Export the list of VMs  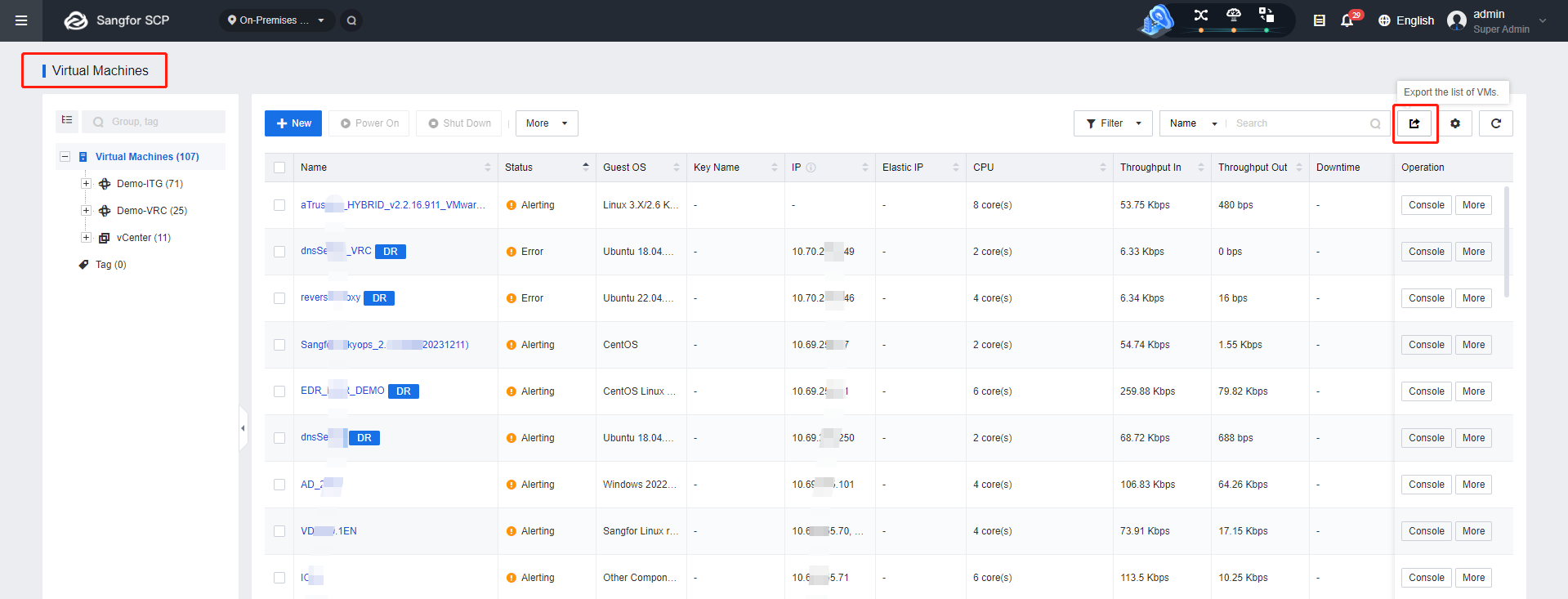1414,123
